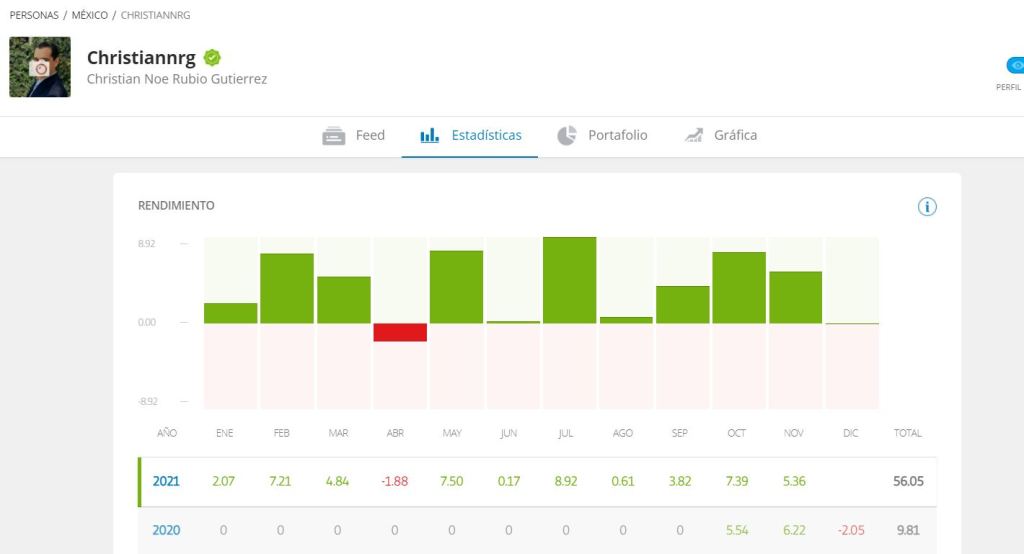
Task: Click the Gráfica trend line icon
Action: (694, 136)
